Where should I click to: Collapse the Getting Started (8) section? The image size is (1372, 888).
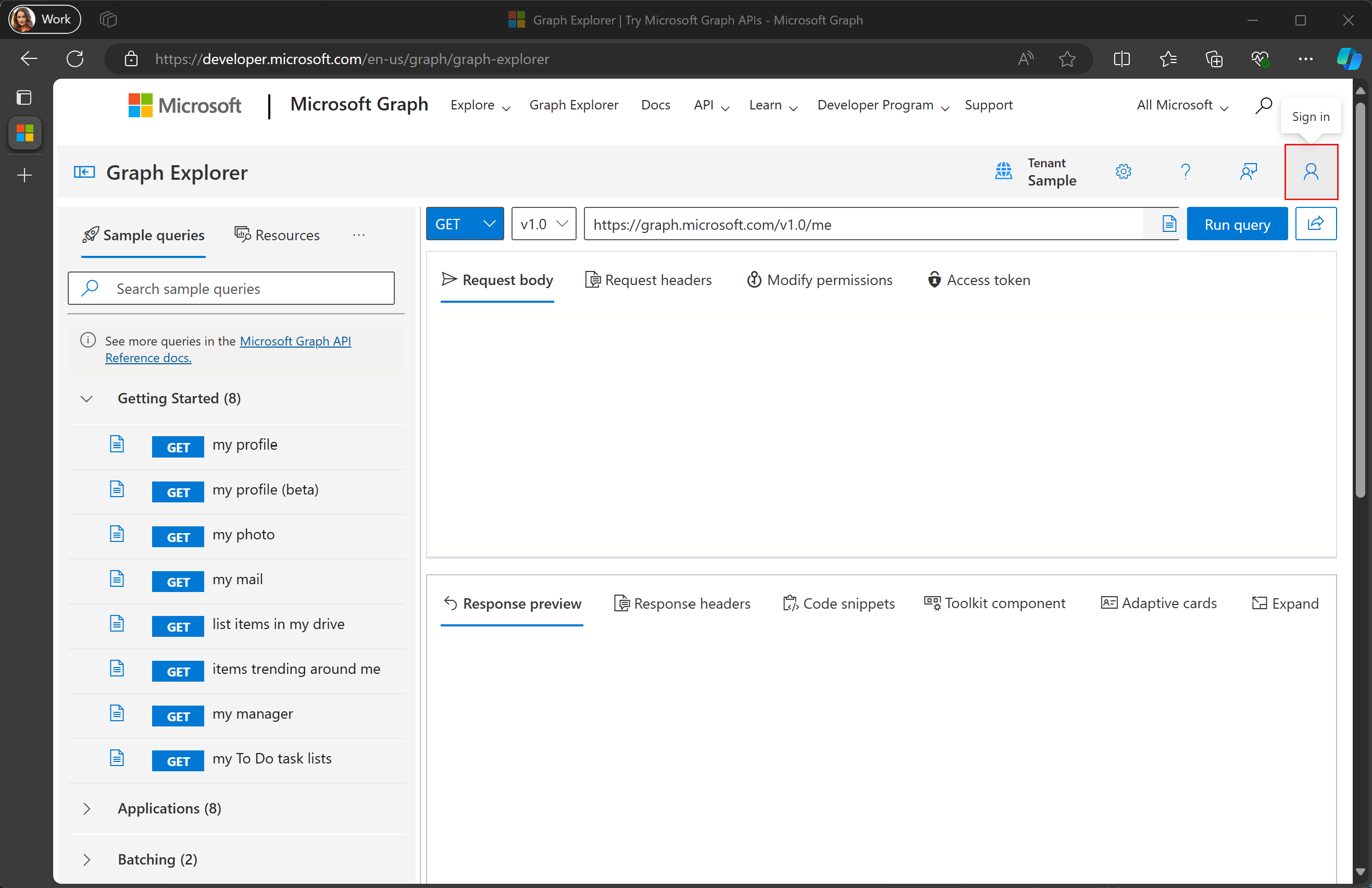86,398
